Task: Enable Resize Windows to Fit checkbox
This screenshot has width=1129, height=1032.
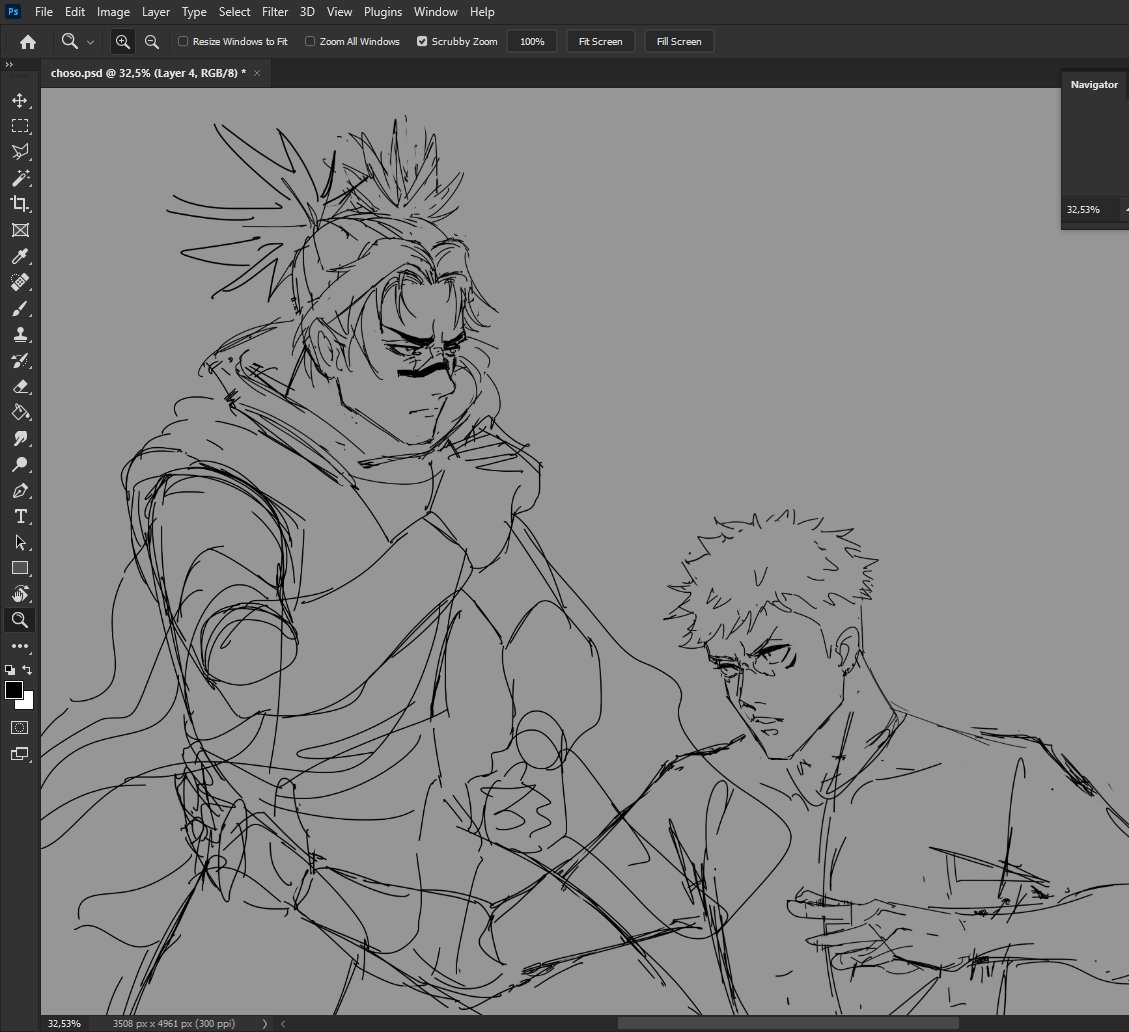Action: tap(183, 41)
